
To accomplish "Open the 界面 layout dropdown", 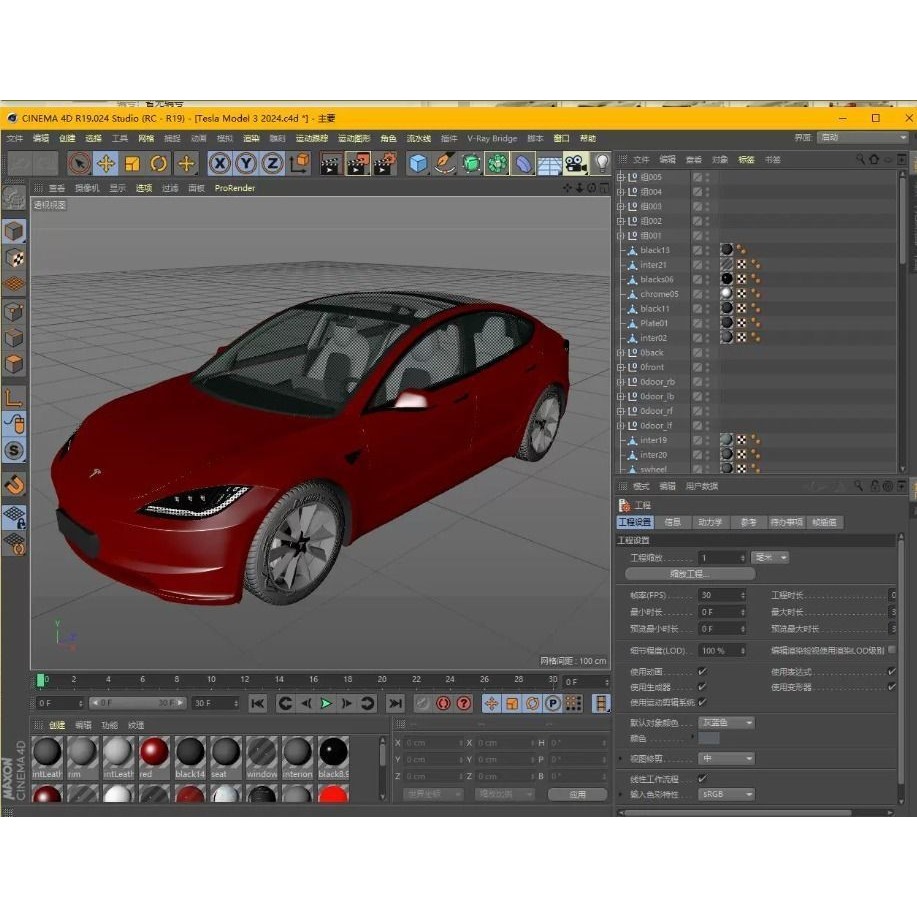I will click(861, 137).
